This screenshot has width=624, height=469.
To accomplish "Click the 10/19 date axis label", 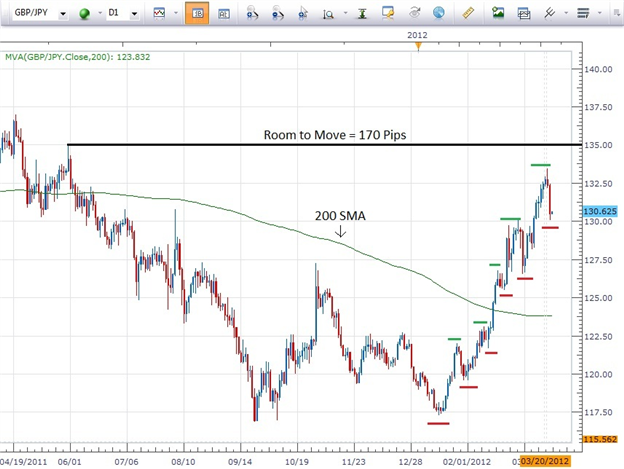I will (x=297, y=462).
